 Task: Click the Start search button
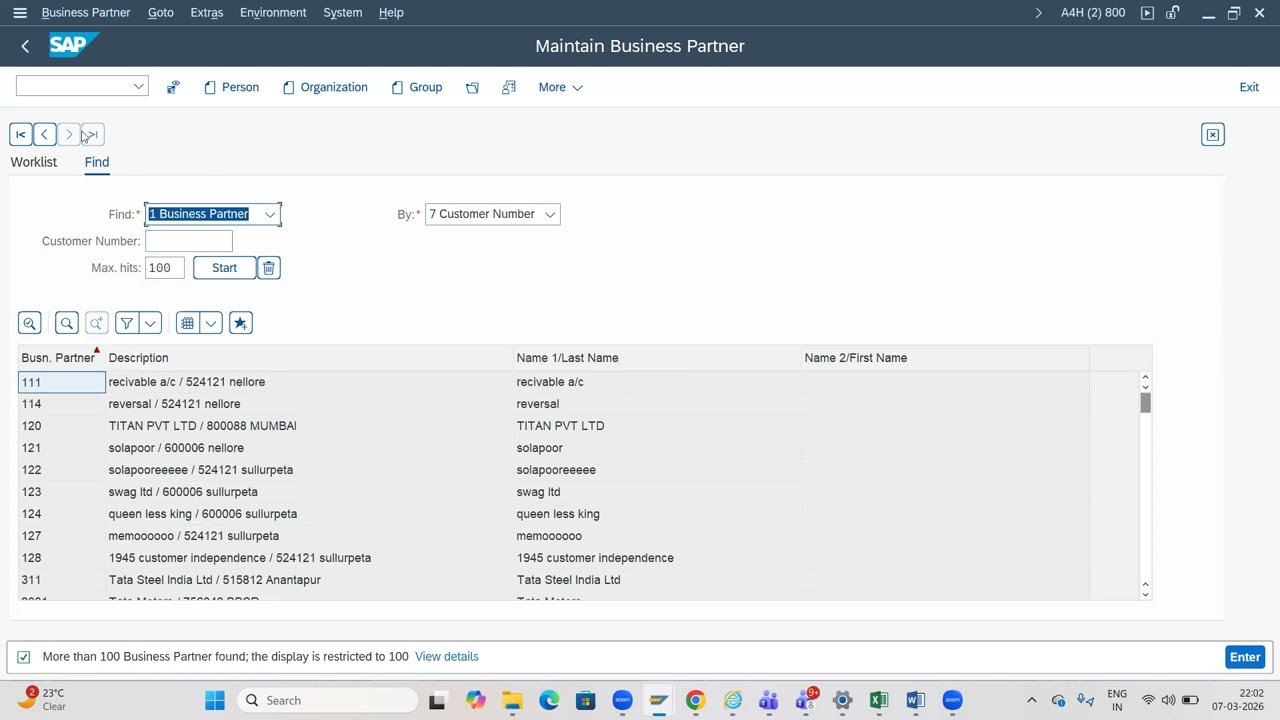pyautogui.click(x=224, y=268)
